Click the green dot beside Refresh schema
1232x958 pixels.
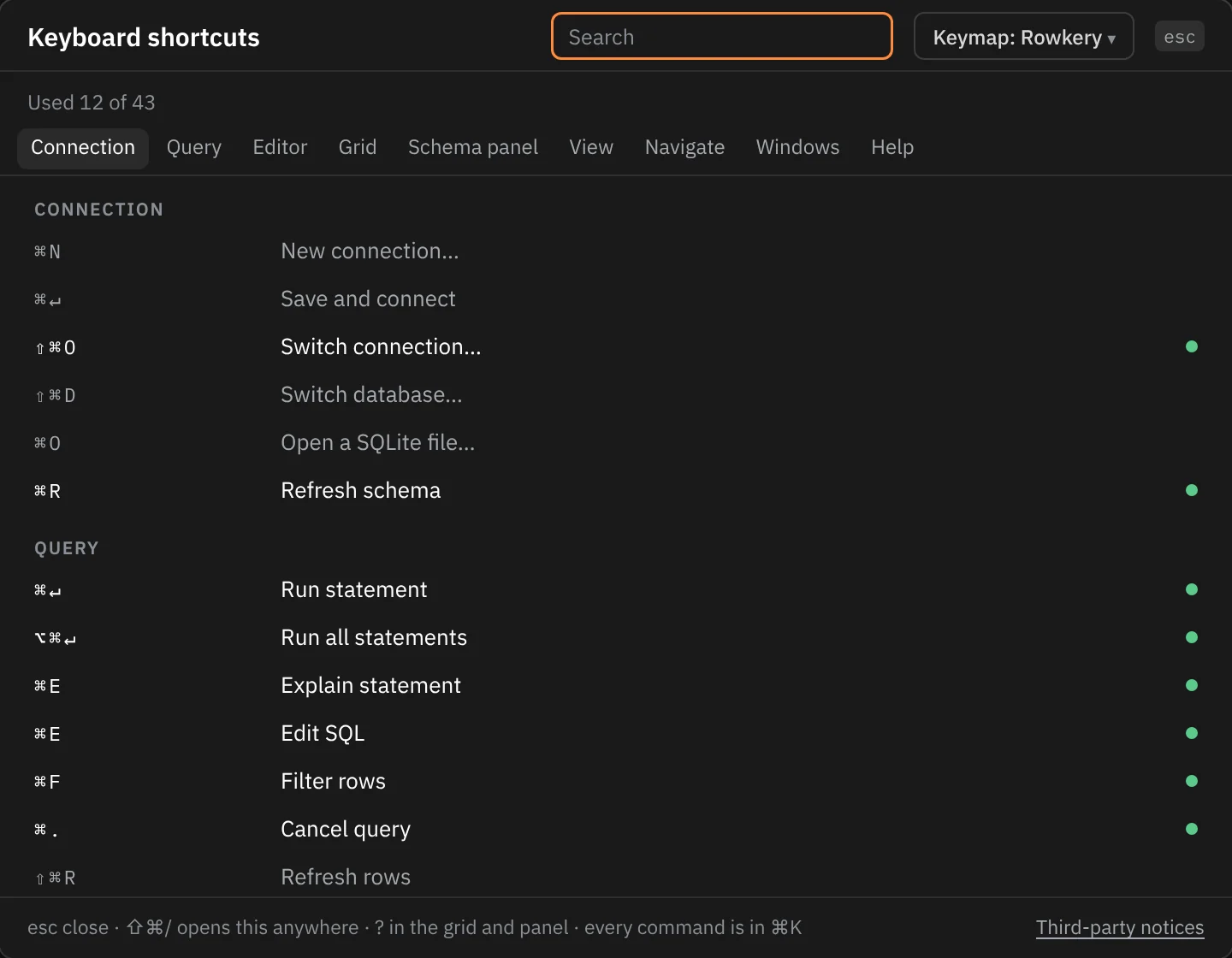pyautogui.click(x=1192, y=490)
